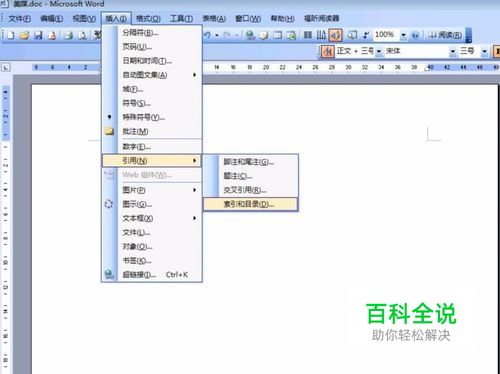Choose 域(F)... menu entry
This screenshot has width=500, height=374.
(152, 89)
